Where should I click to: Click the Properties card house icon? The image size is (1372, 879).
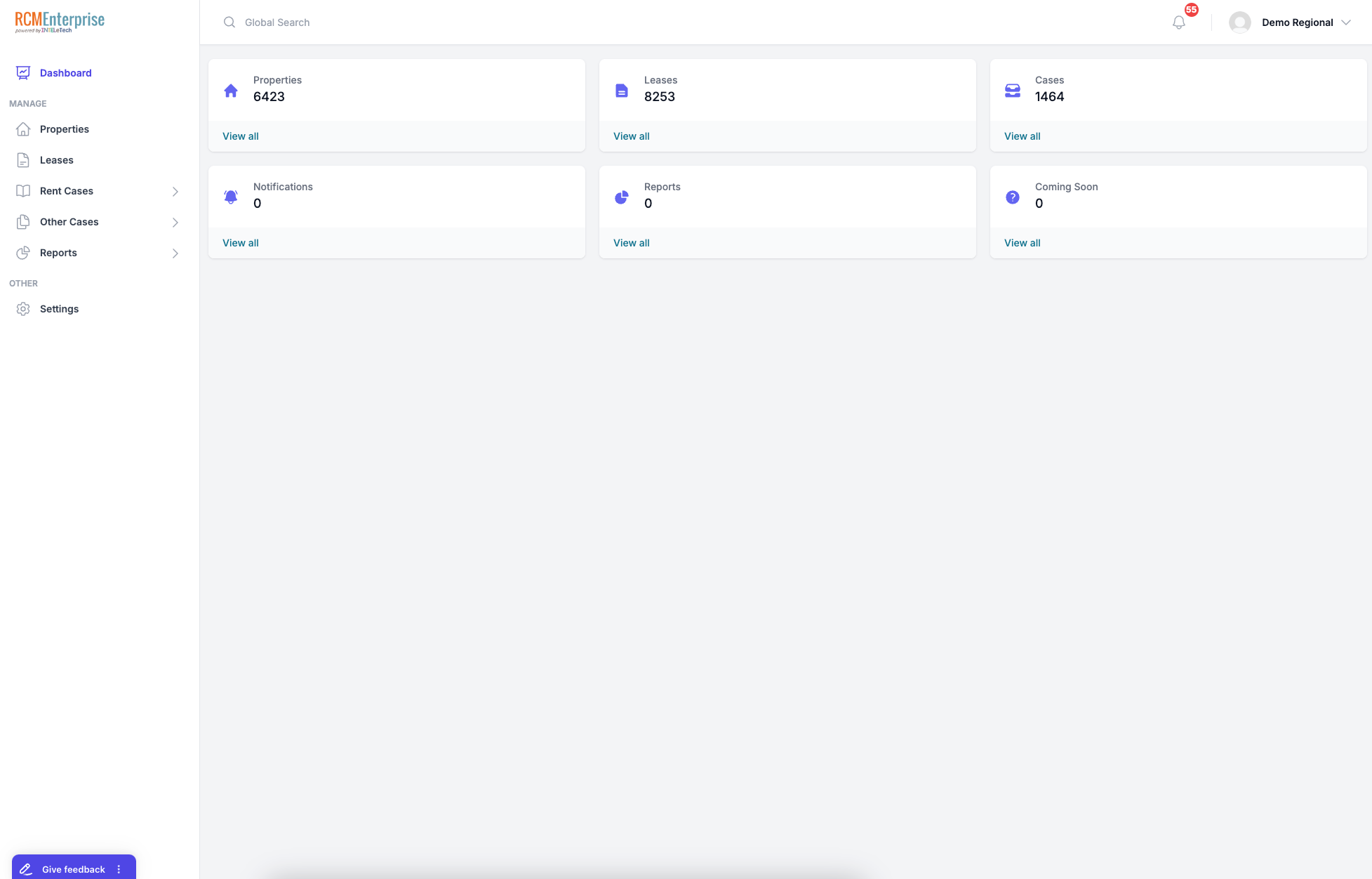point(231,91)
